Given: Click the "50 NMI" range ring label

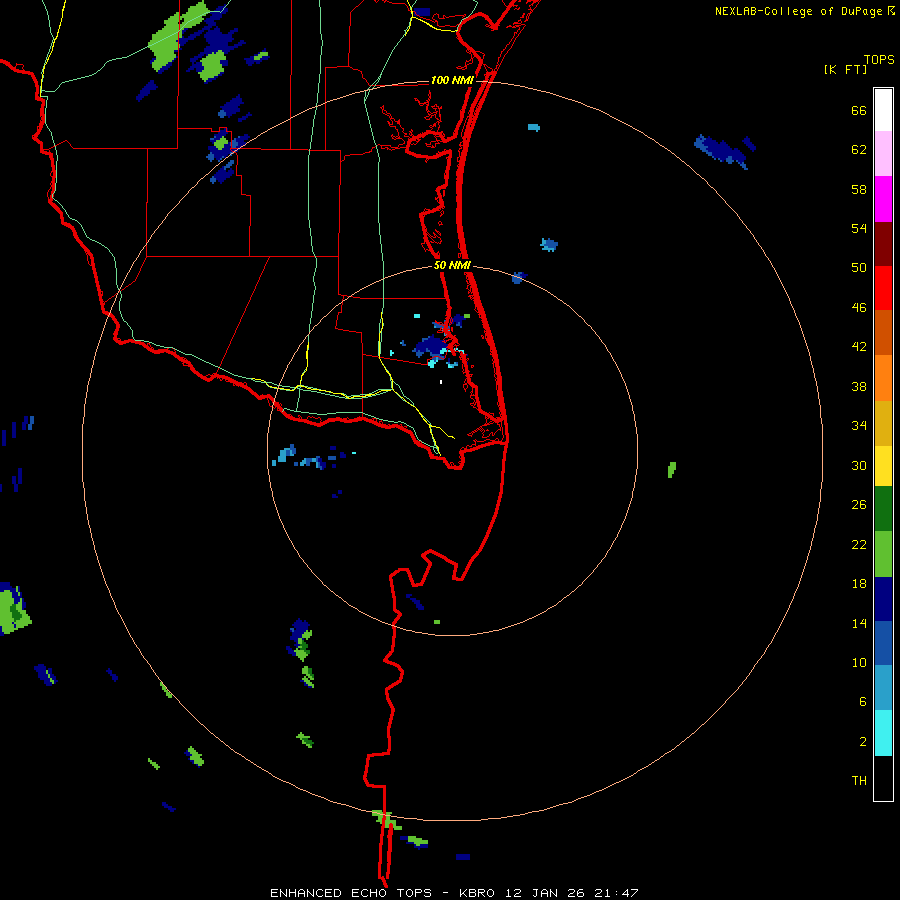Looking at the screenshot, I should coord(452,265).
